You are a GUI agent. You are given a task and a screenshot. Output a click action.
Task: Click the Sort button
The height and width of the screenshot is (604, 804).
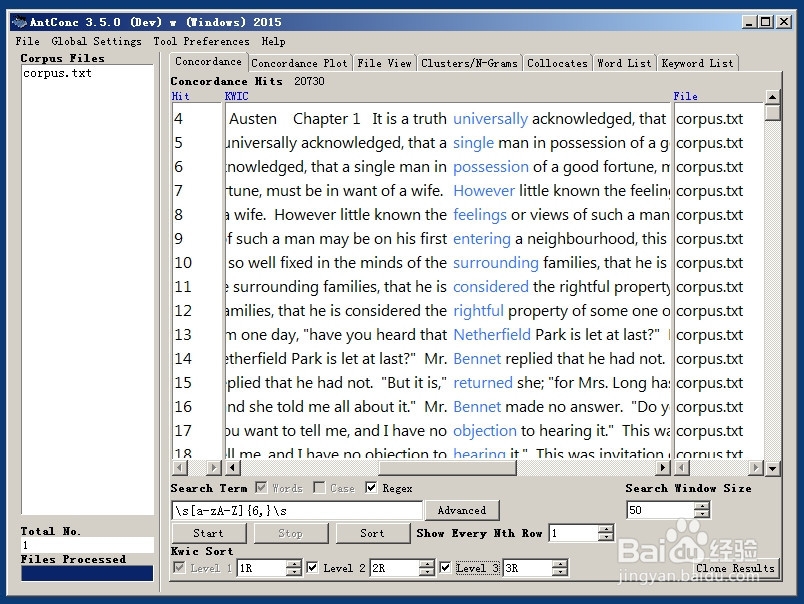373,533
